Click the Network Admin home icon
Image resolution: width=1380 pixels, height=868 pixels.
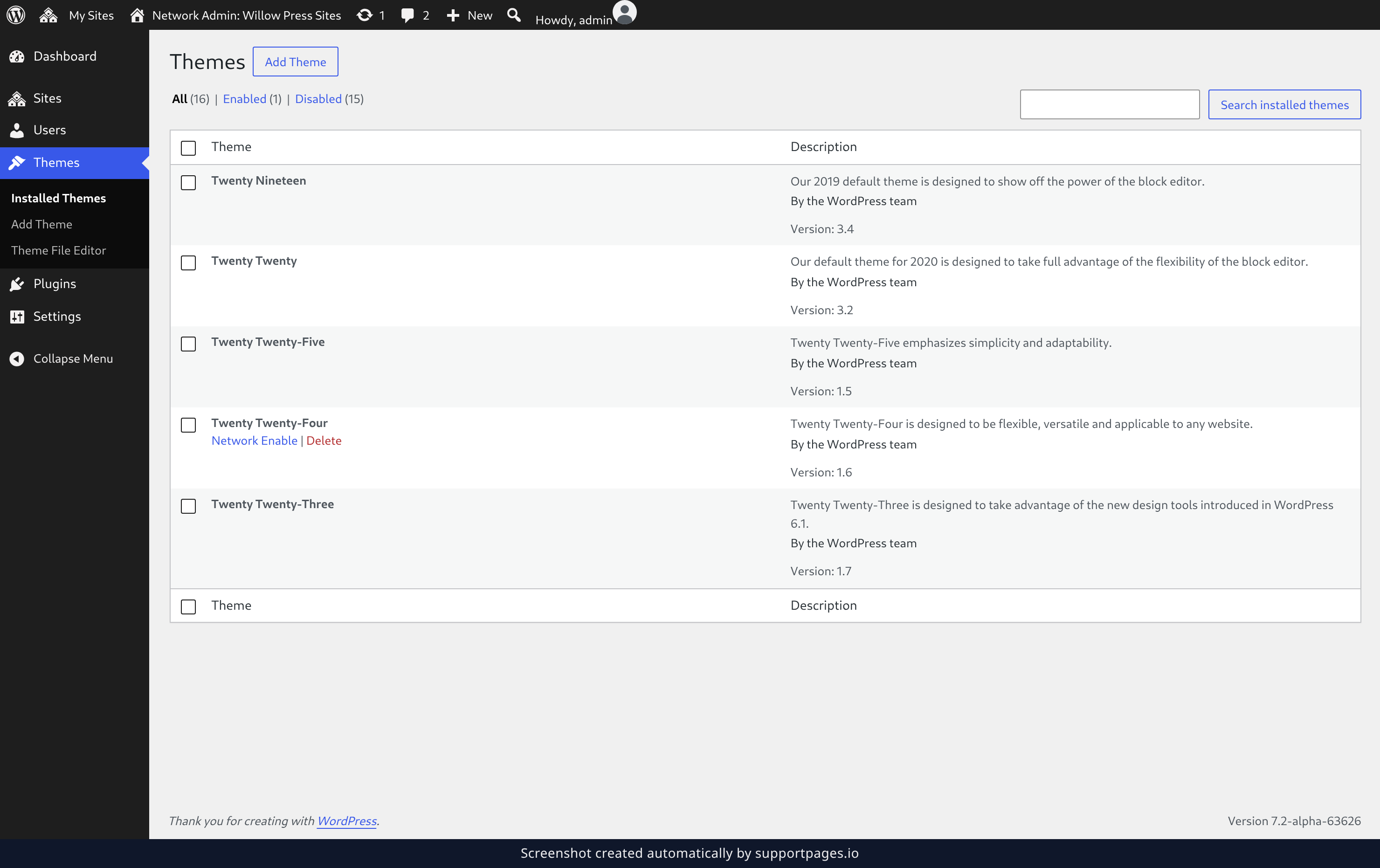[137, 15]
